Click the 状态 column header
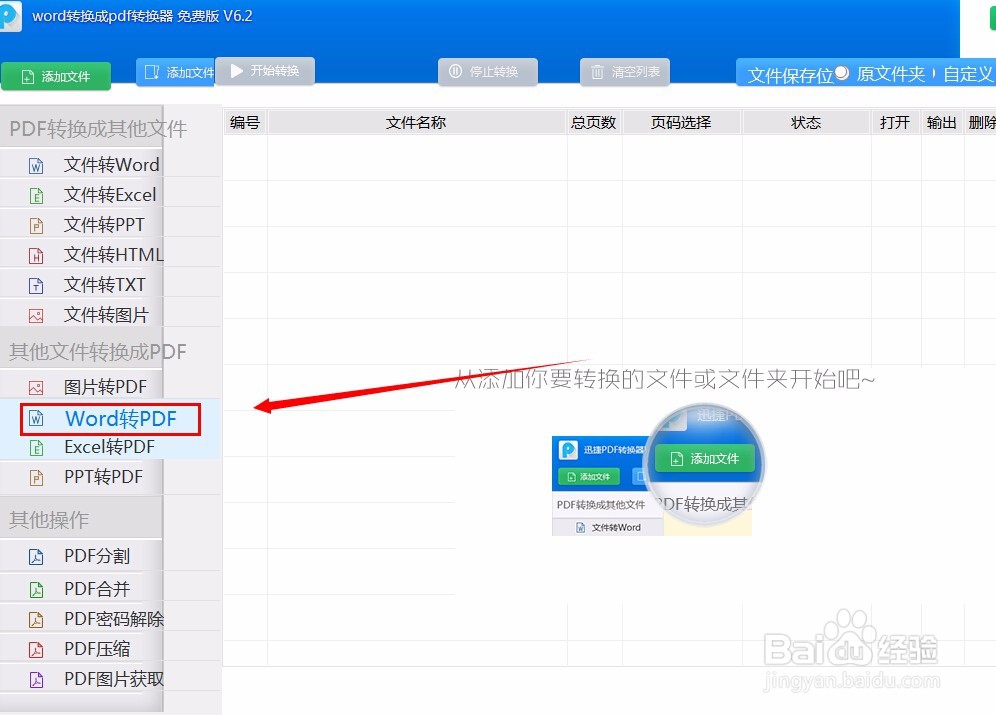Image resolution: width=996 pixels, height=715 pixels. coord(806,122)
